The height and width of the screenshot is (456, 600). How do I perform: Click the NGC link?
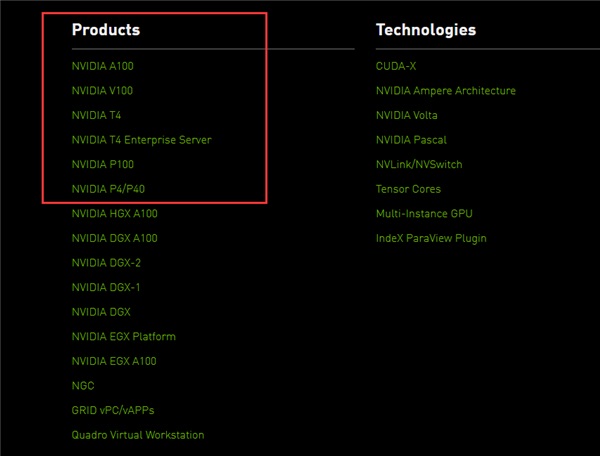[x=83, y=385]
